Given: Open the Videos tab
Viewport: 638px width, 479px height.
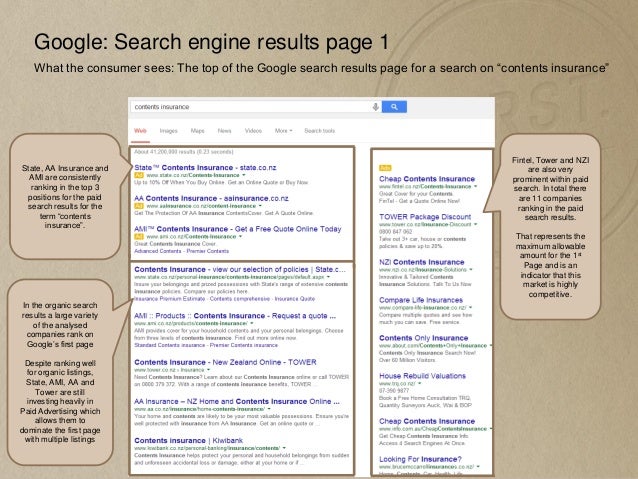Looking at the screenshot, I should point(253,131).
